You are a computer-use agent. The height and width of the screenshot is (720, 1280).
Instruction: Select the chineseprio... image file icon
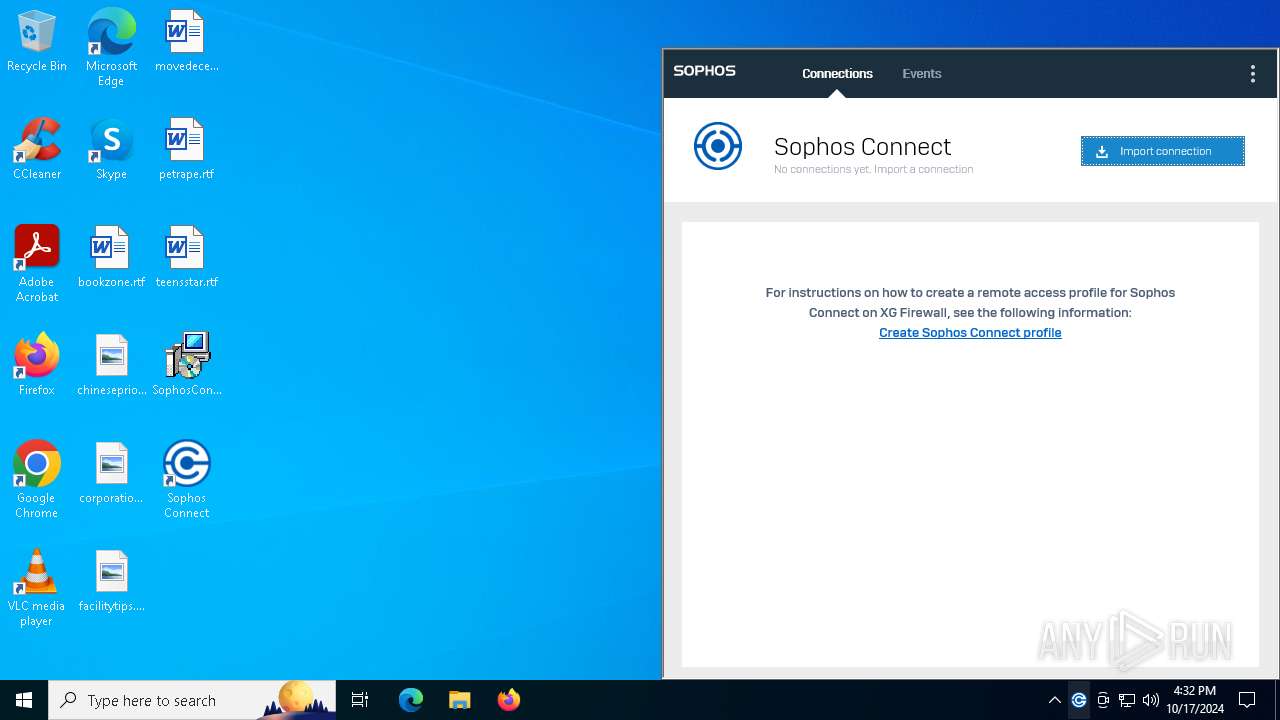pos(111,366)
